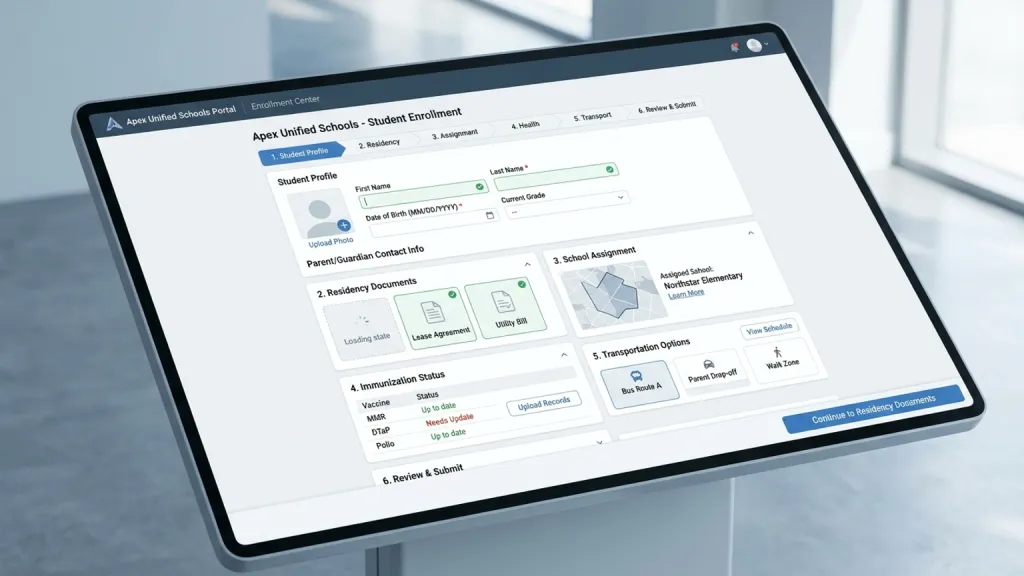Focus the Date of Birth input field
The image size is (1024, 576).
pyautogui.click(x=432, y=224)
